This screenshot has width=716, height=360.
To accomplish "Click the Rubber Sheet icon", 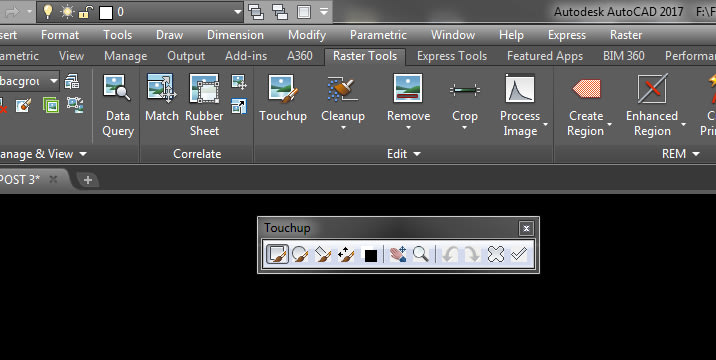I will (204, 88).
